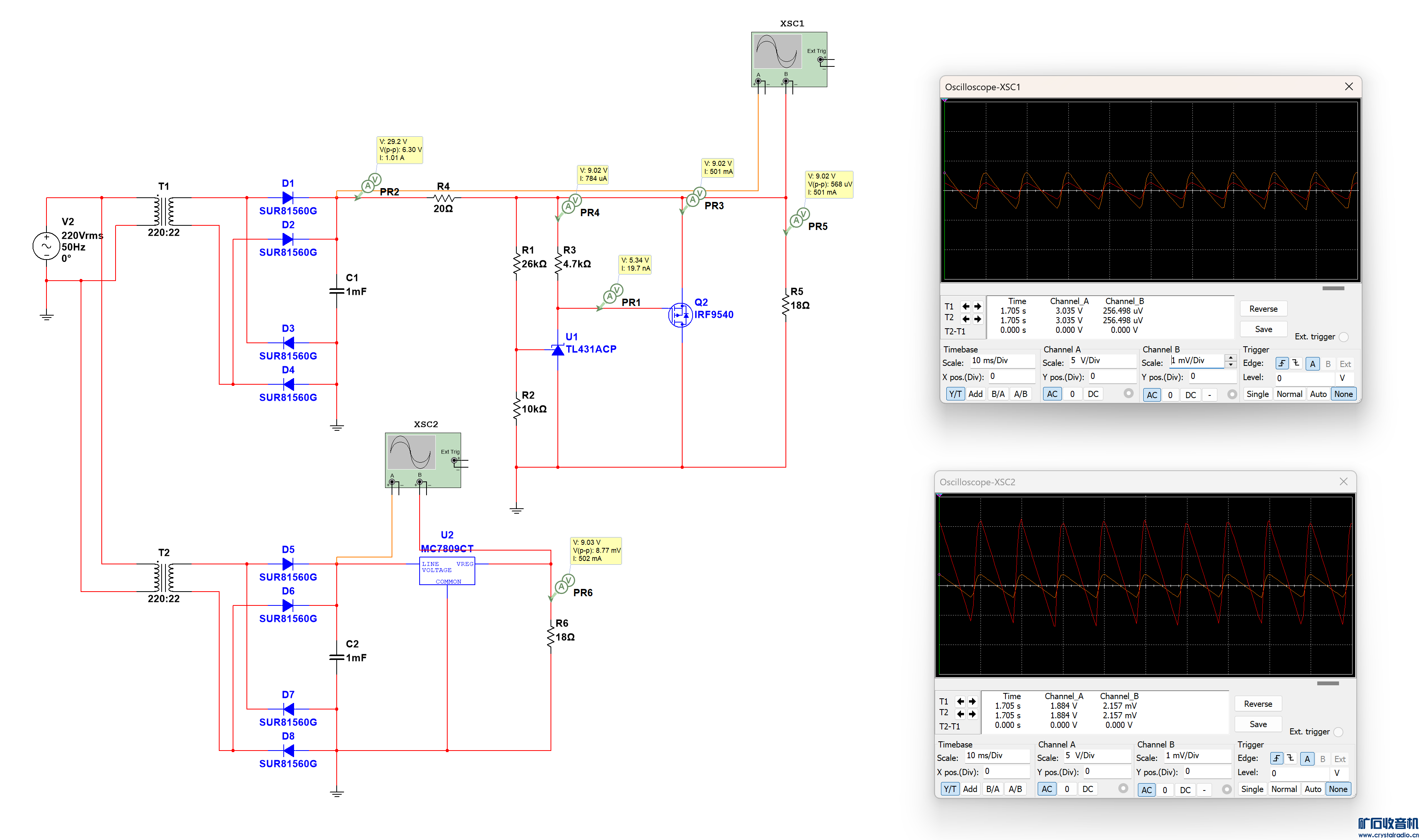
Task: Click the U2 MC7809CT regulator block
Action: point(446,571)
